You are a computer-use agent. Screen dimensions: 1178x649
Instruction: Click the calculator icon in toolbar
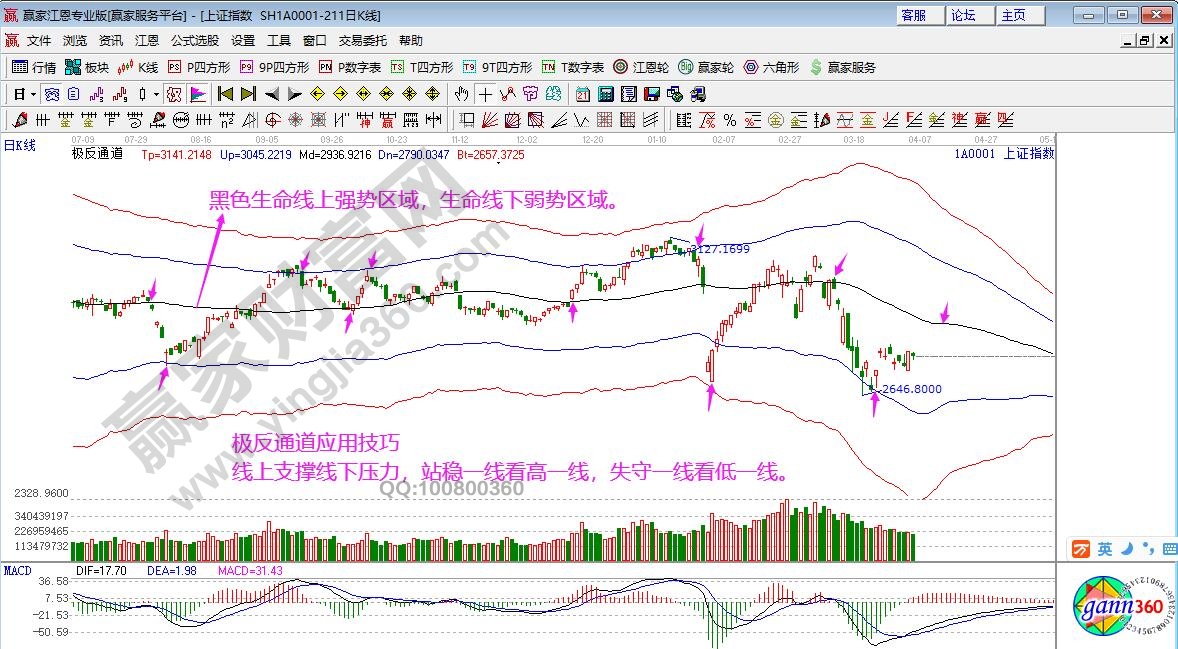(605, 94)
